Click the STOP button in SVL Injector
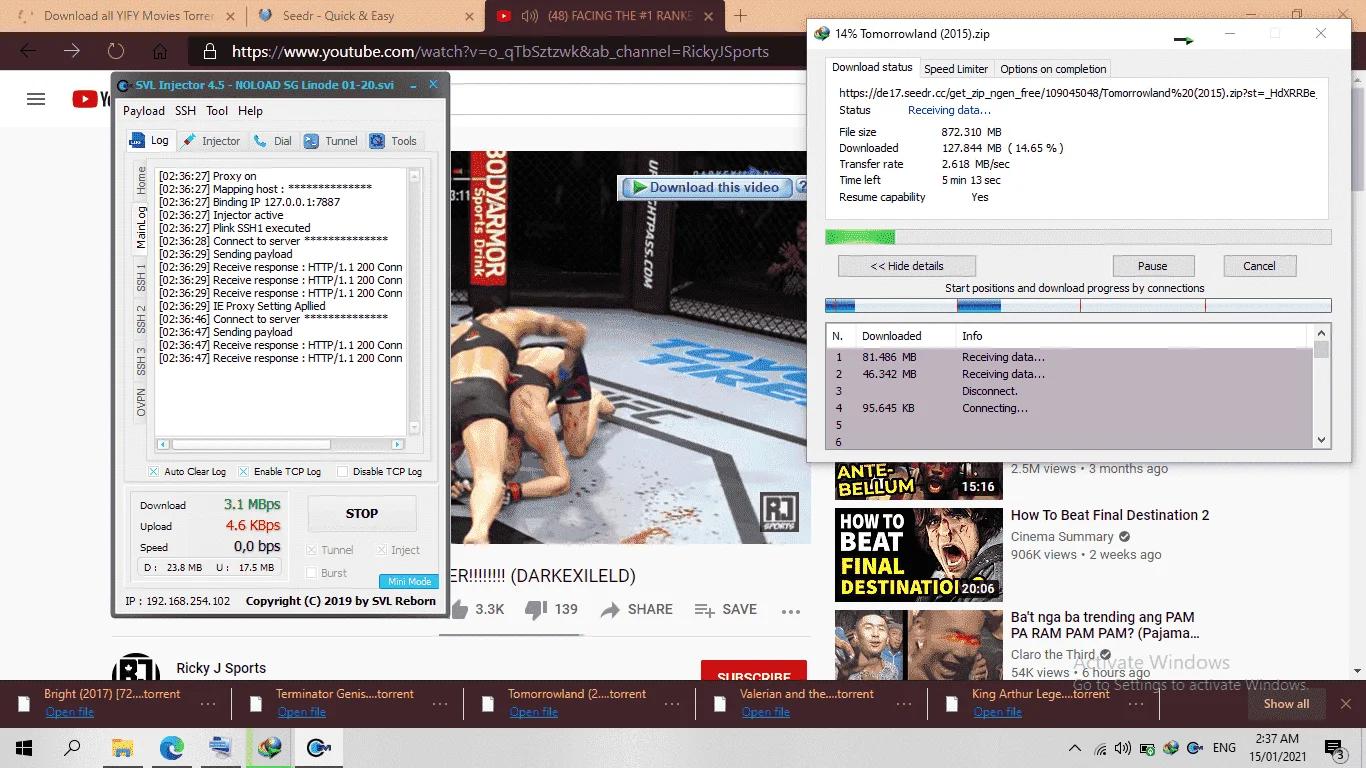The height and width of the screenshot is (768, 1366). click(362, 514)
